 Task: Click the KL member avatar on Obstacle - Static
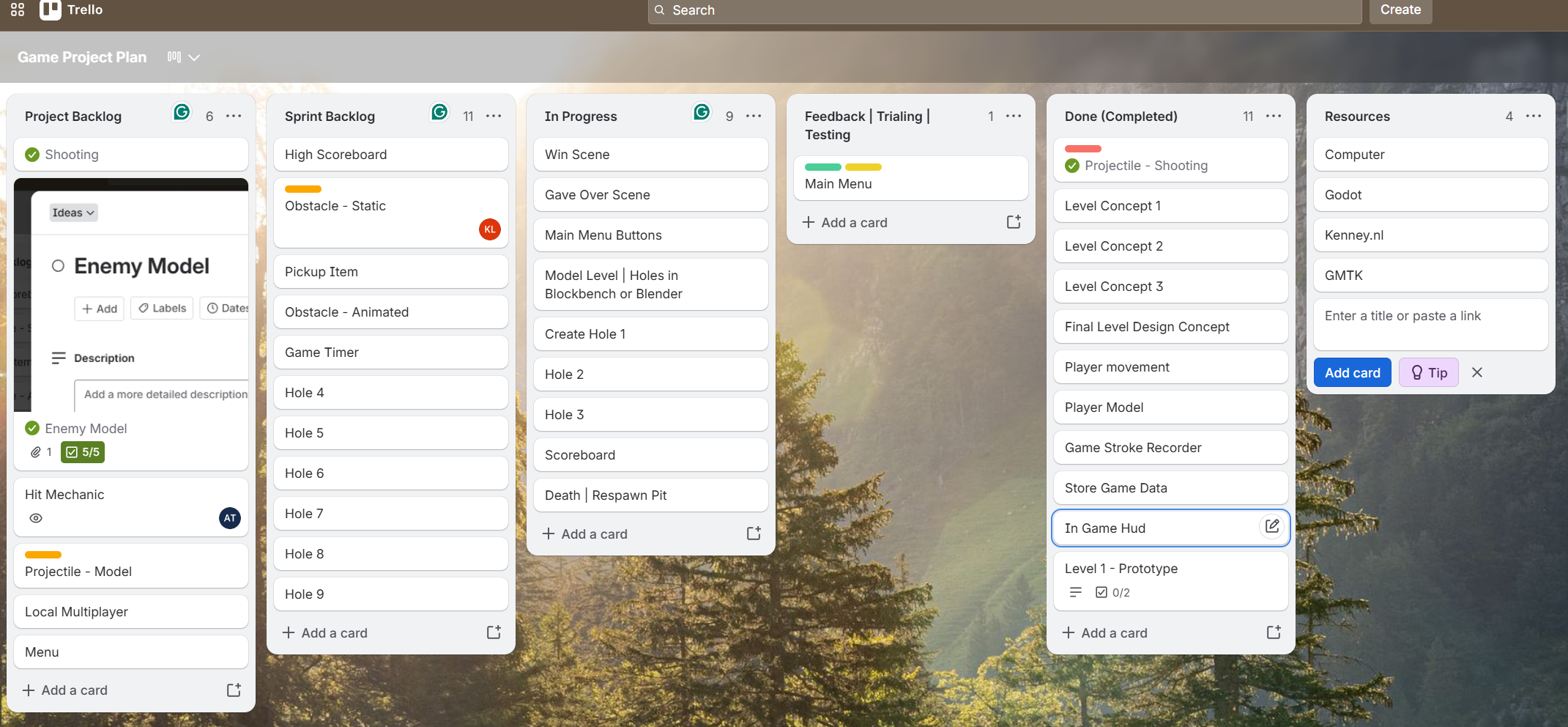pyautogui.click(x=490, y=229)
